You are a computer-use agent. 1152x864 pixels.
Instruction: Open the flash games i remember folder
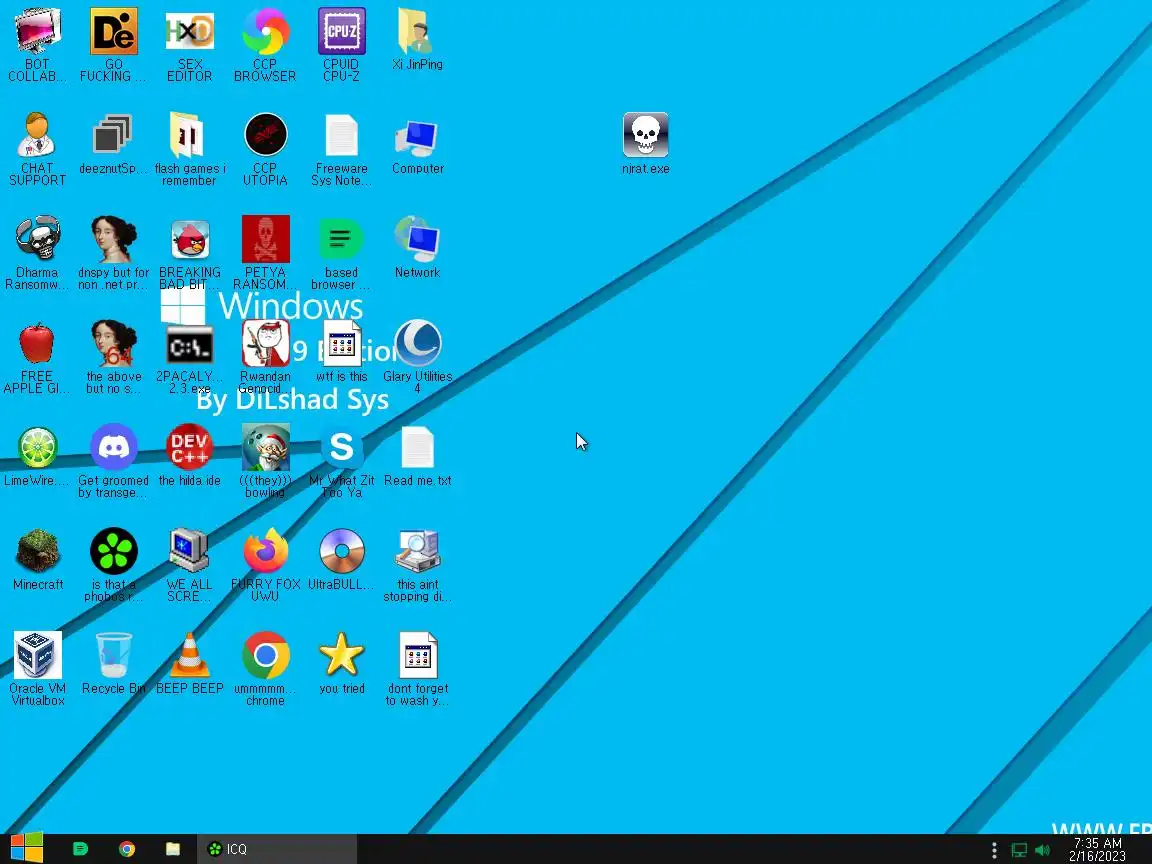(189, 135)
